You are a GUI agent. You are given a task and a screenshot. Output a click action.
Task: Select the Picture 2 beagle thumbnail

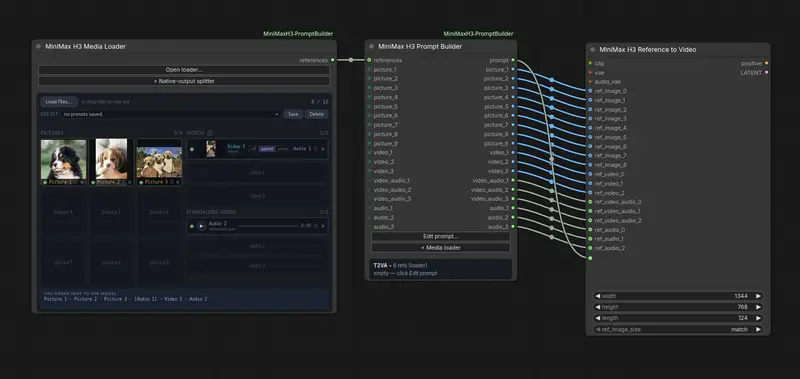(x=111, y=159)
